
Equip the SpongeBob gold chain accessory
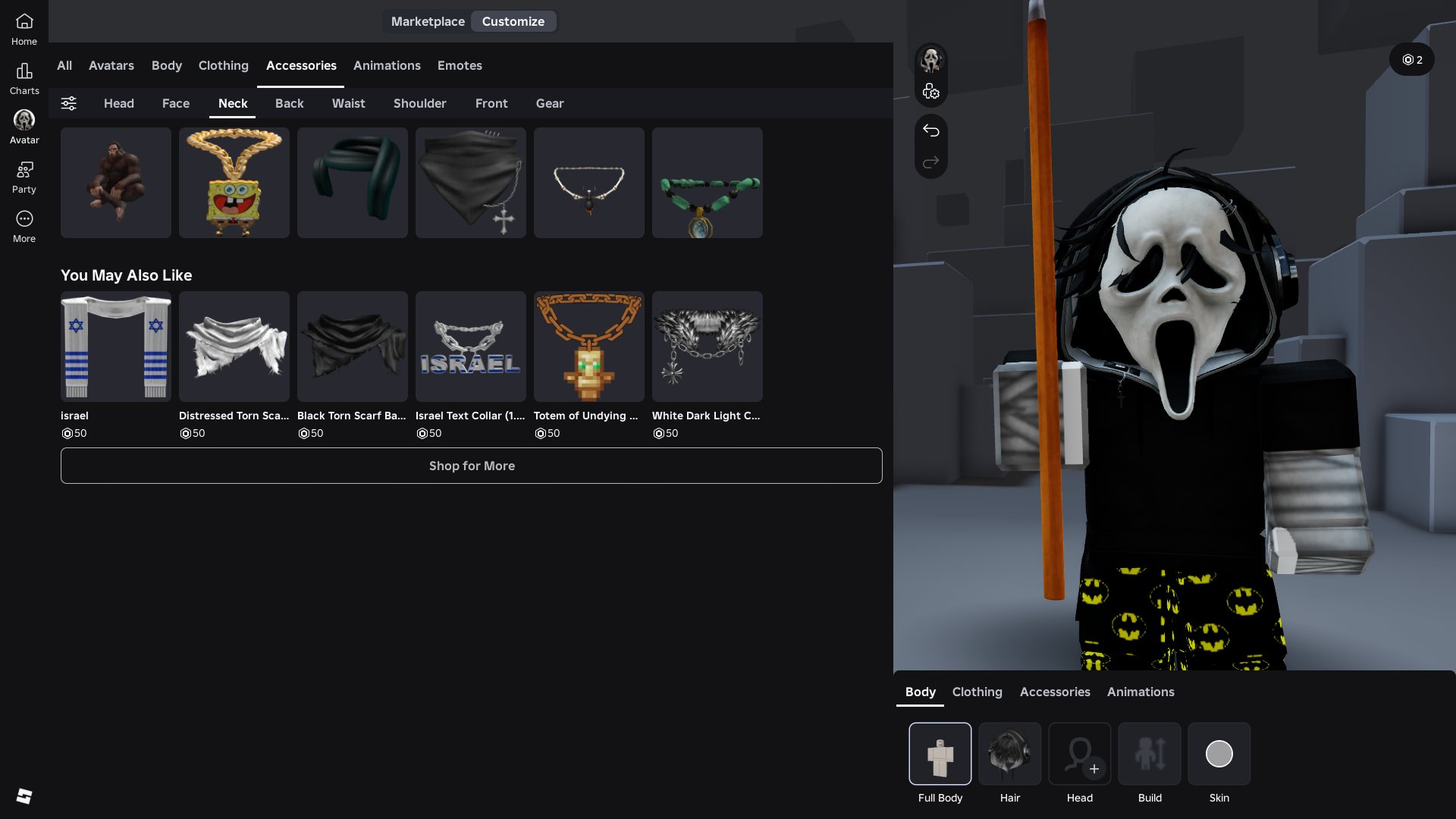tap(234, 183)
